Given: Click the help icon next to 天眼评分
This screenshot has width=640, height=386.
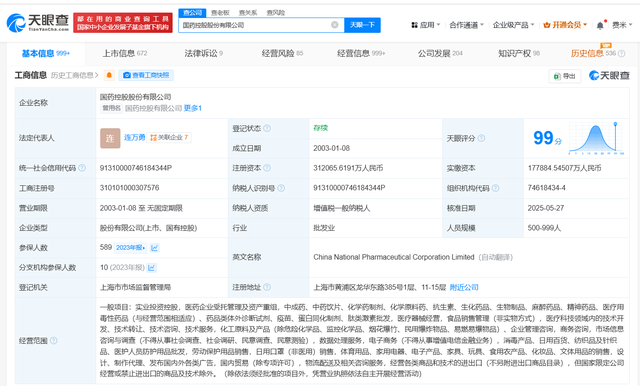Looking at the screenshot, I should coord(481,138).
